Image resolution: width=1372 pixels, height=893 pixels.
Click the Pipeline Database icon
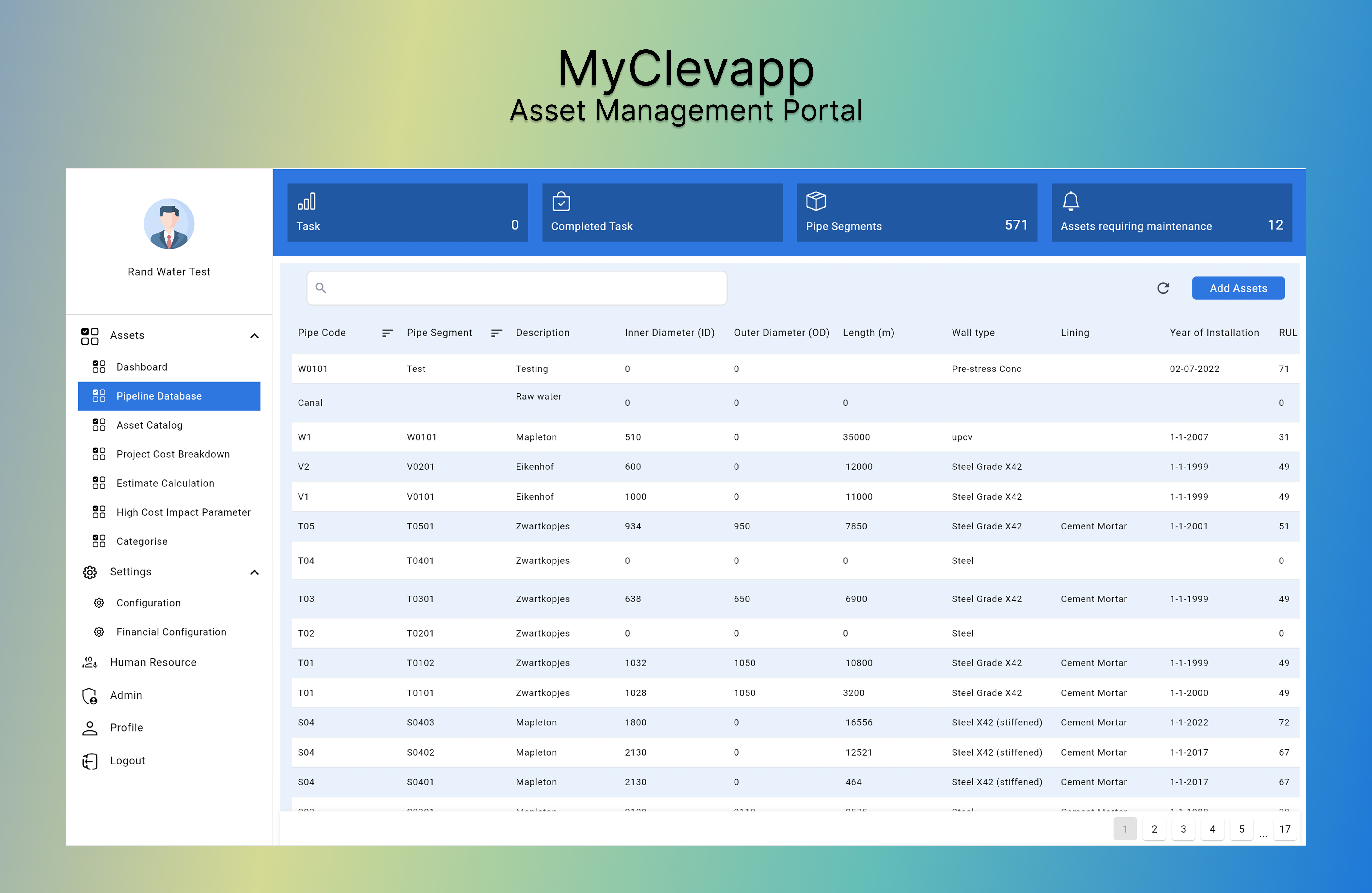point(99,396)
